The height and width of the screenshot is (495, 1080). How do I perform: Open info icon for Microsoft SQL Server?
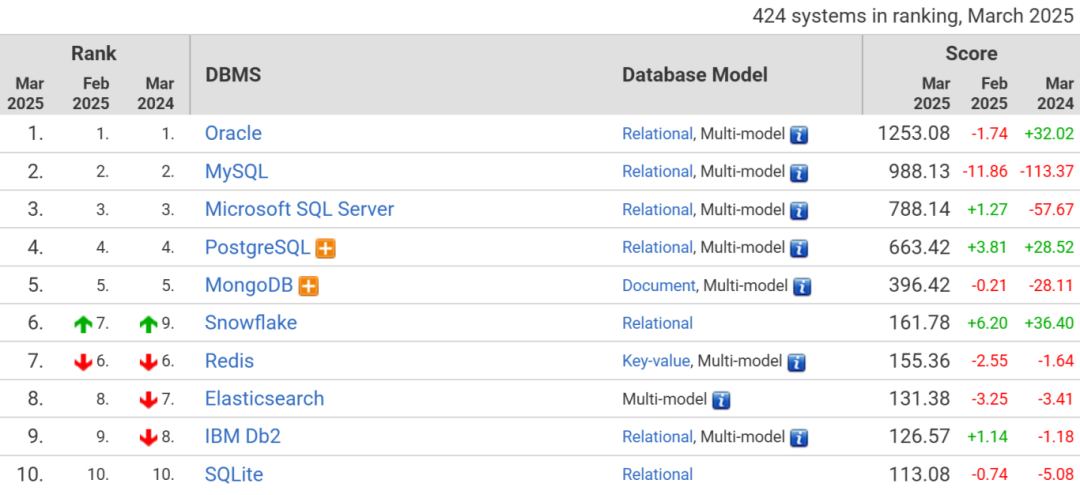click(799, 211)
